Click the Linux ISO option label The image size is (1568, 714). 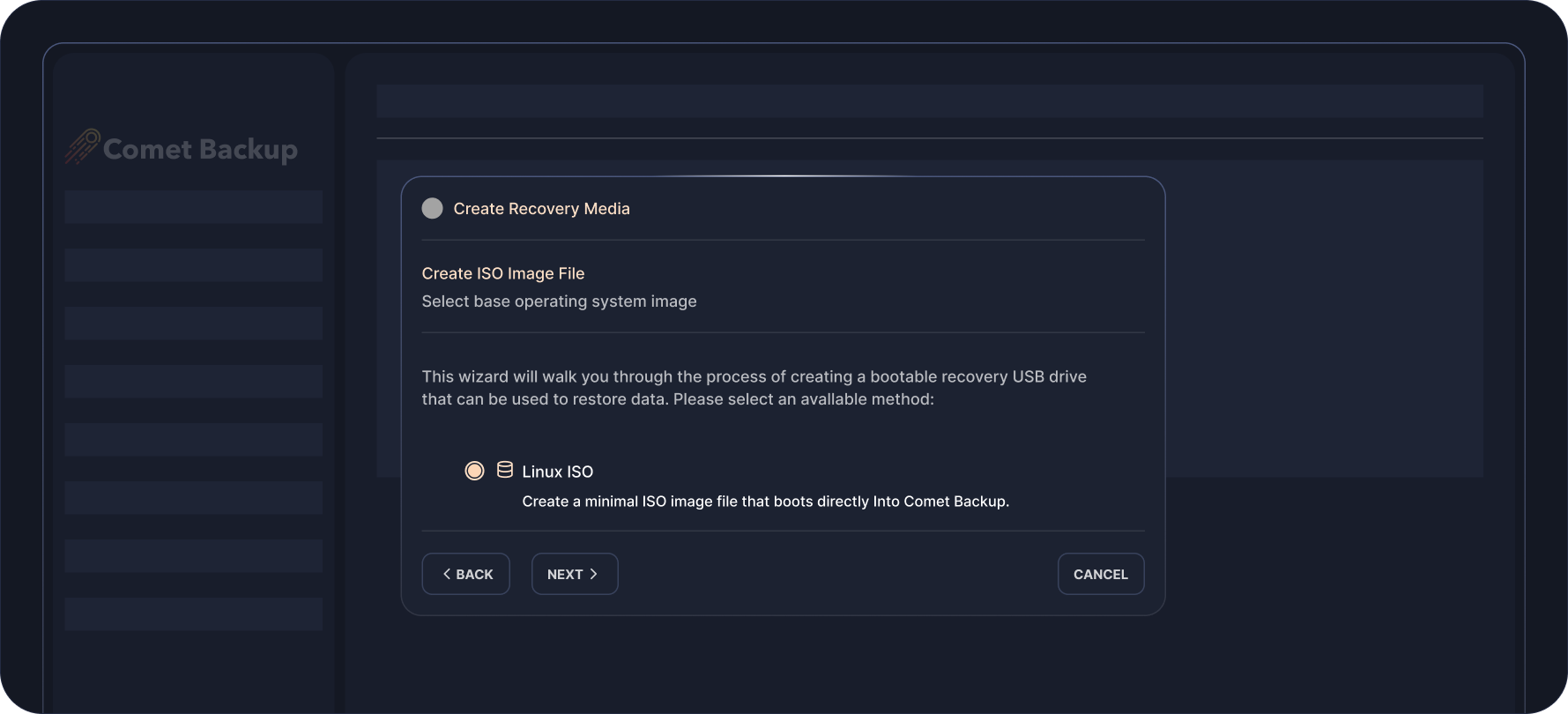[557, 472]
